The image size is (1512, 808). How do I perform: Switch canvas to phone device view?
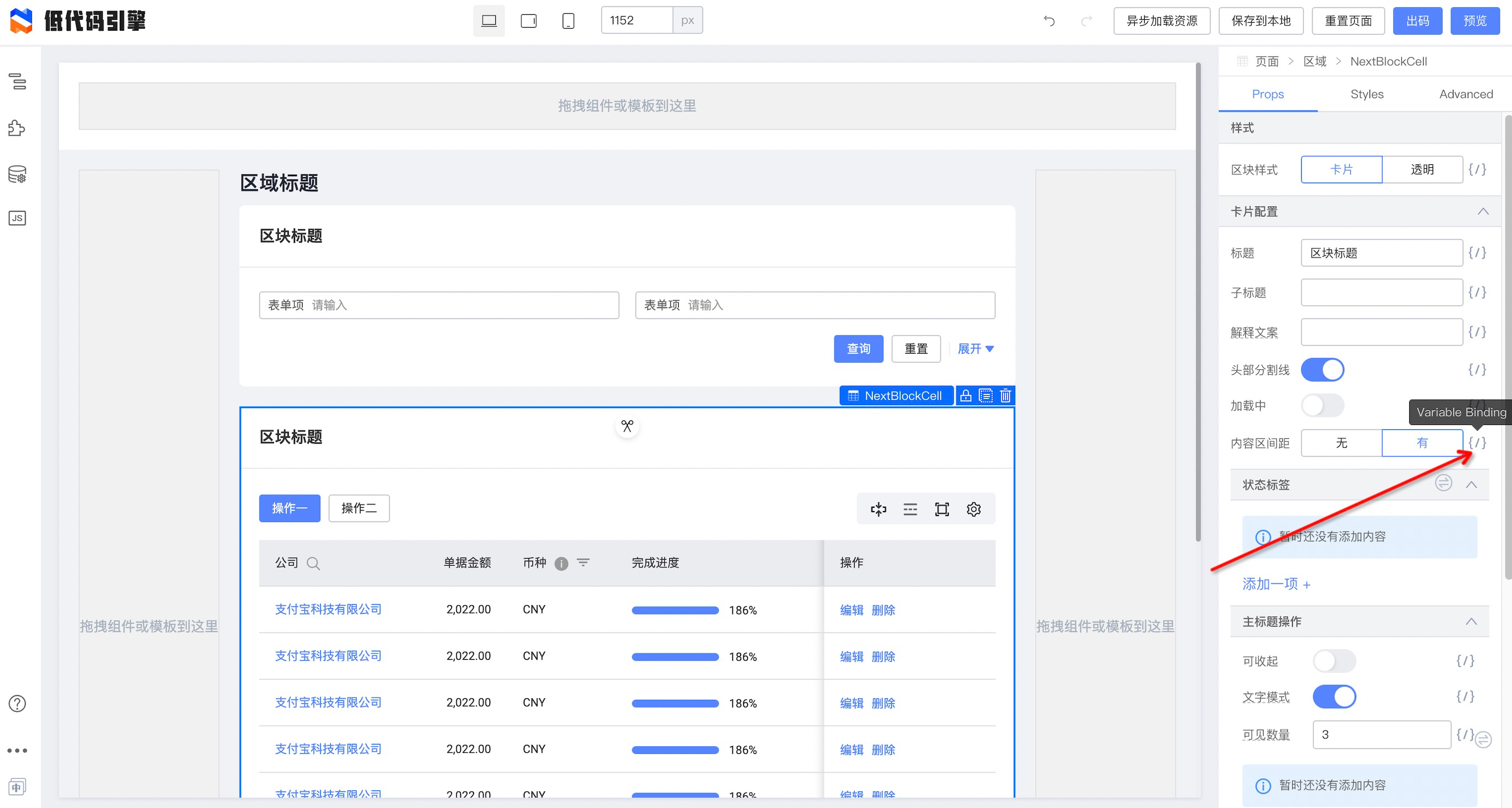tap(568, 21)
